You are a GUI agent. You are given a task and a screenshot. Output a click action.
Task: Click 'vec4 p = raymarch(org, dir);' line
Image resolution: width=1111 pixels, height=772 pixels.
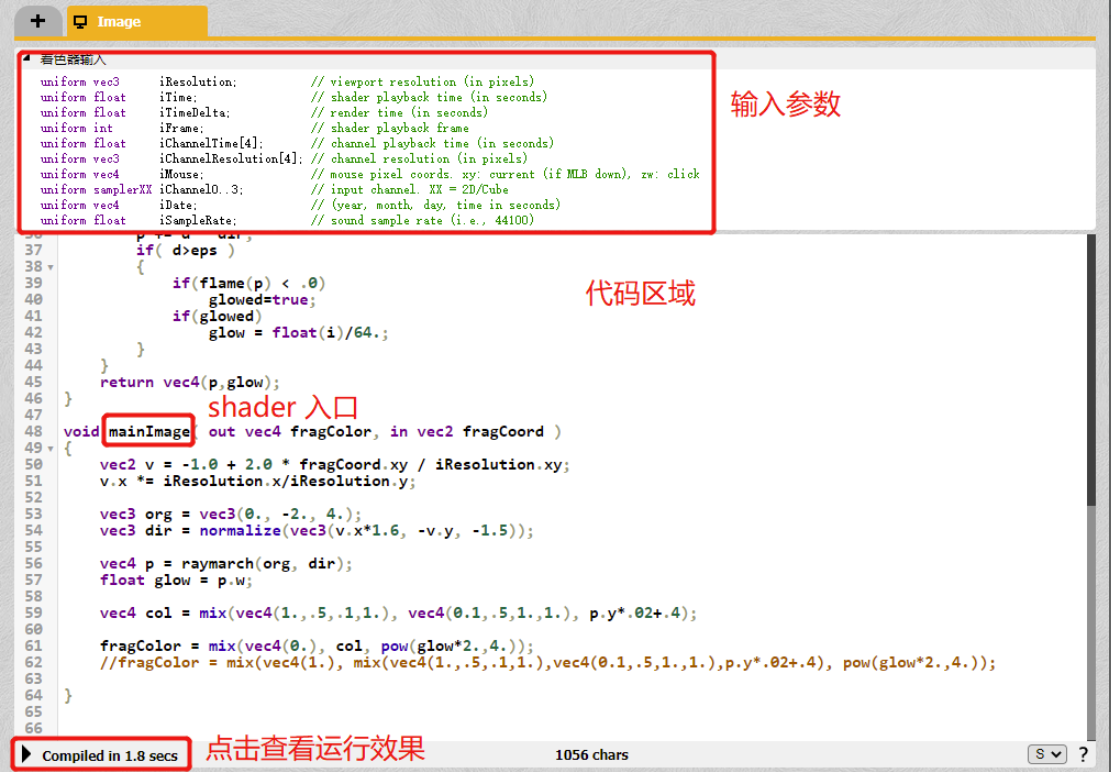click(x=226, y=564)
